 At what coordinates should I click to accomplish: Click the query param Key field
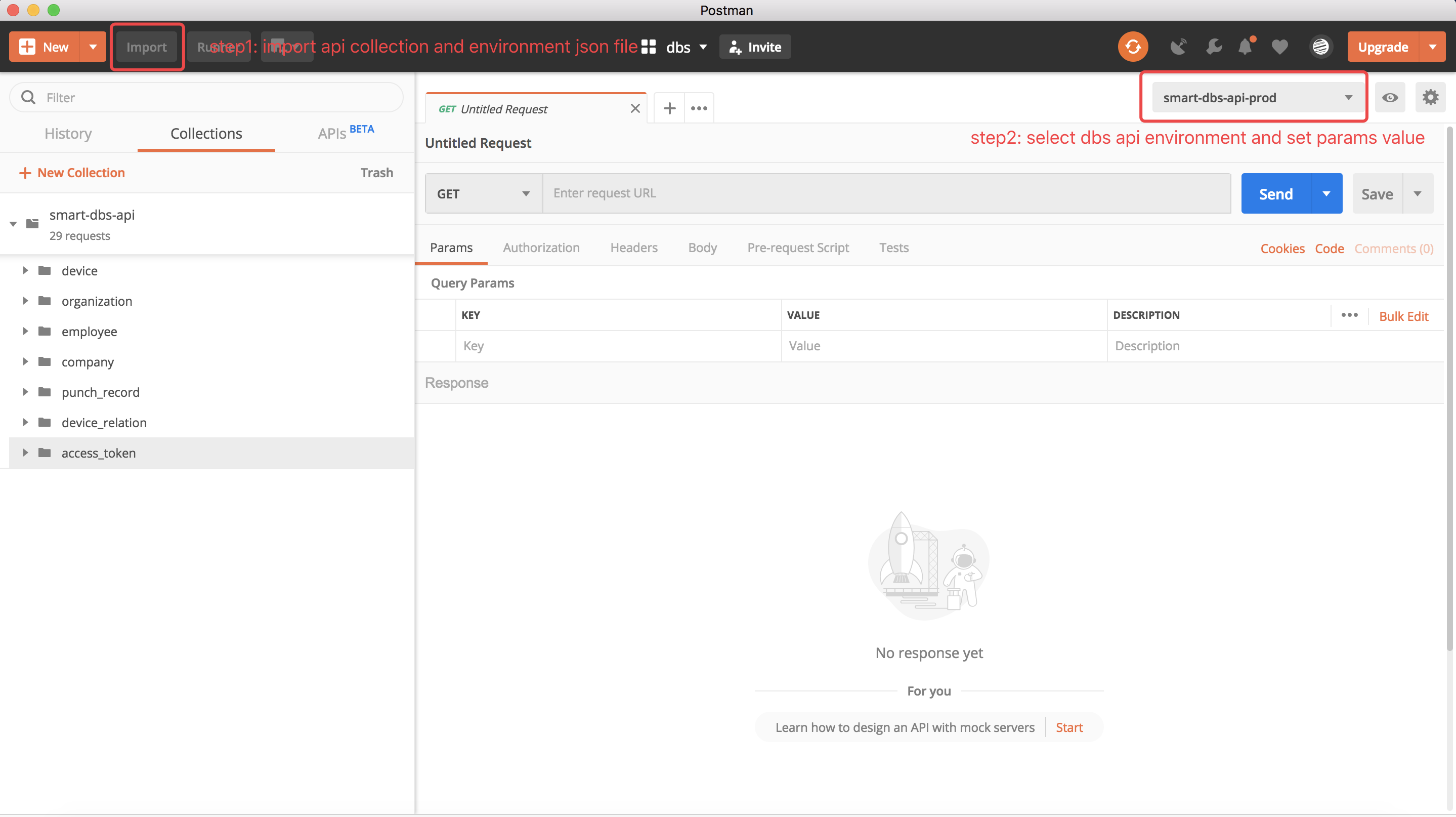pos(618,345)
